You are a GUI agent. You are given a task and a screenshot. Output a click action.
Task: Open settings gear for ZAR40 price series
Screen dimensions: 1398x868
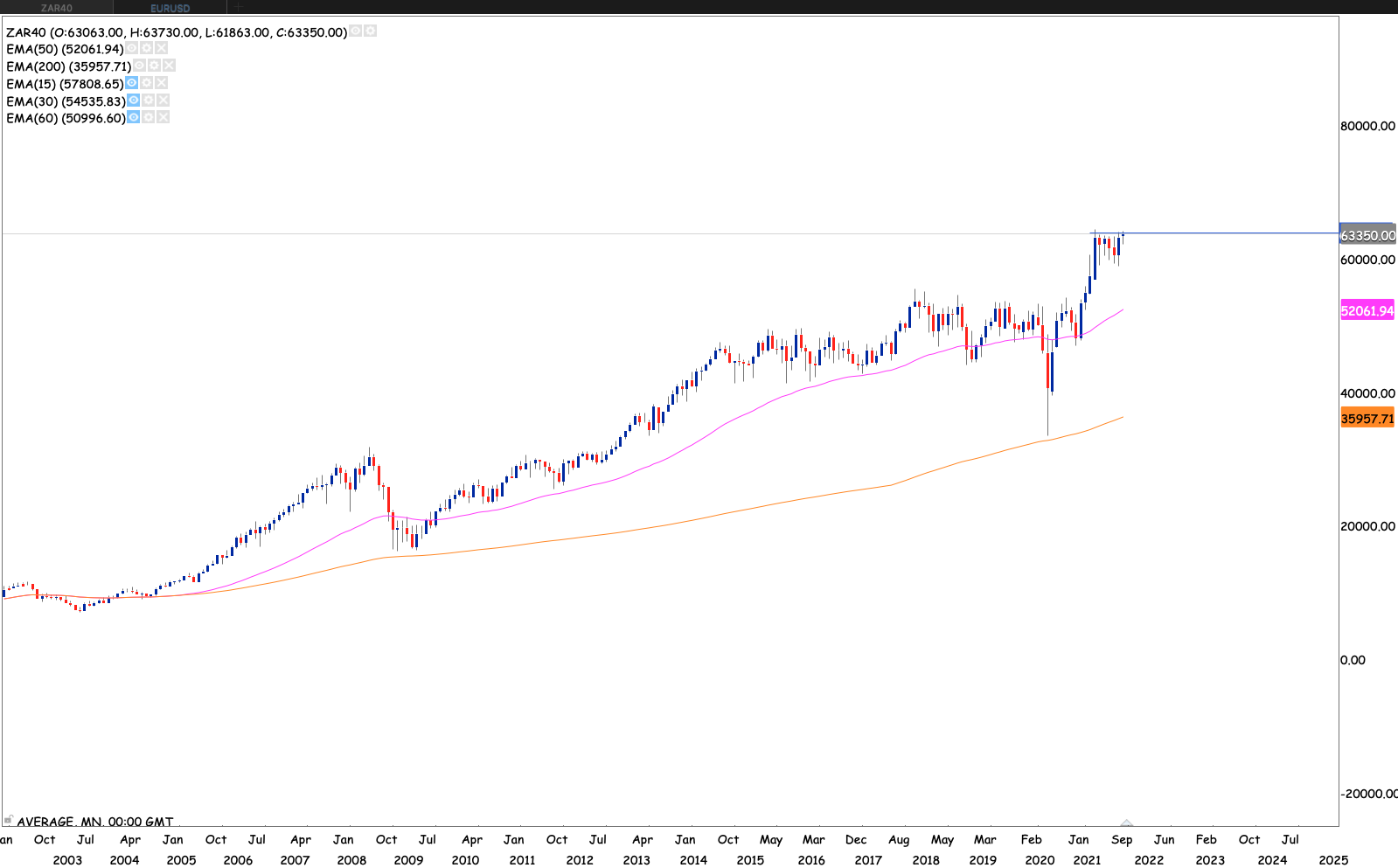(x=371, y=31)
